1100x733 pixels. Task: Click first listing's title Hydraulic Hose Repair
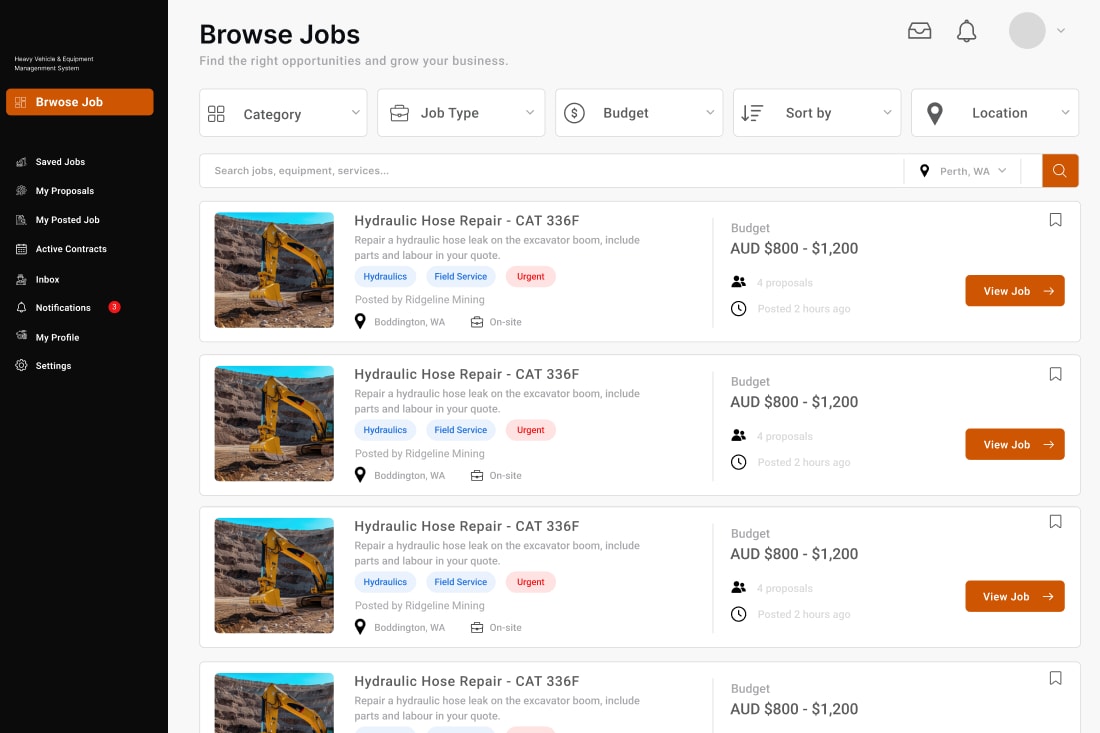(467, 221)
